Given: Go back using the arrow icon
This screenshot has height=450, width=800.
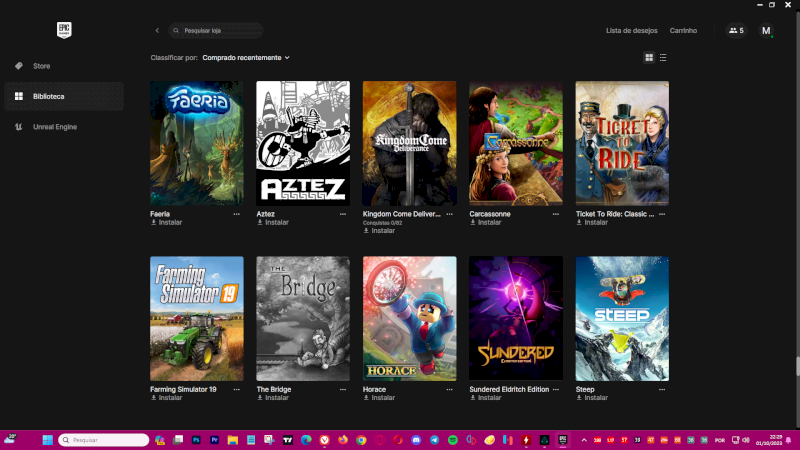Looking at the screenshot, I should 157,31.
